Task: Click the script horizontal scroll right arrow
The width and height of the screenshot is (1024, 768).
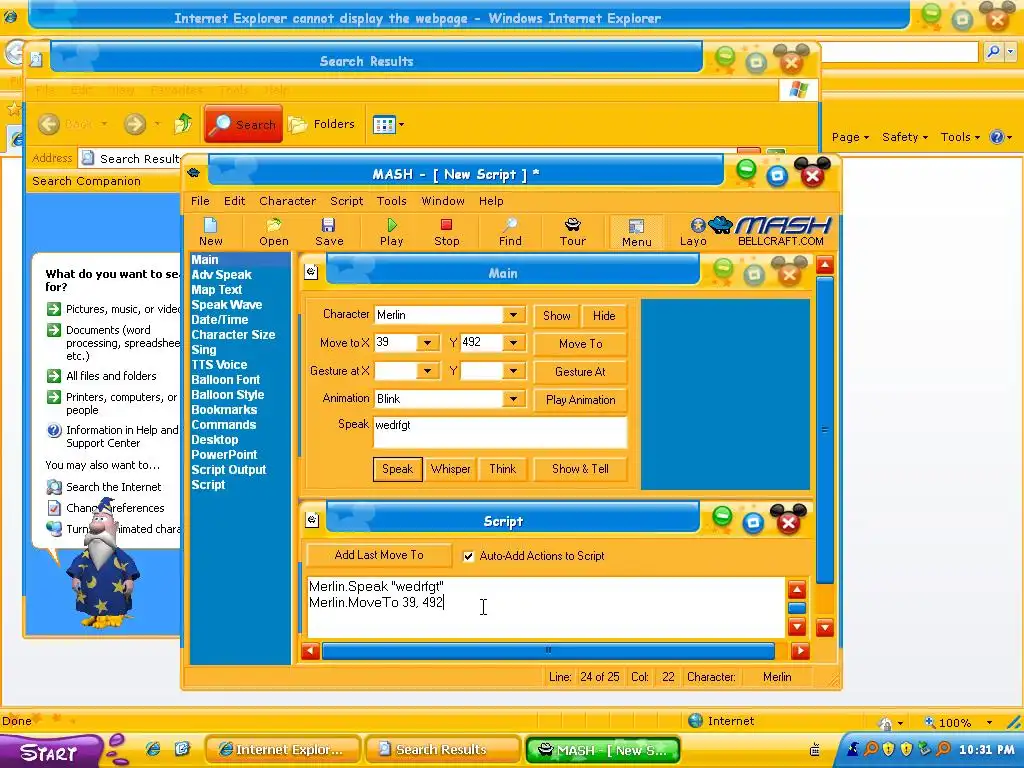Action: click(x=800, y=650)
